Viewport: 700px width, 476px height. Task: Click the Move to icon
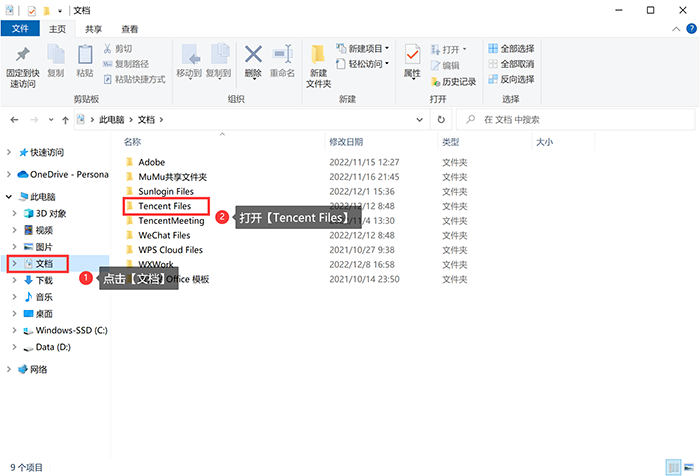tap(191, 55)
